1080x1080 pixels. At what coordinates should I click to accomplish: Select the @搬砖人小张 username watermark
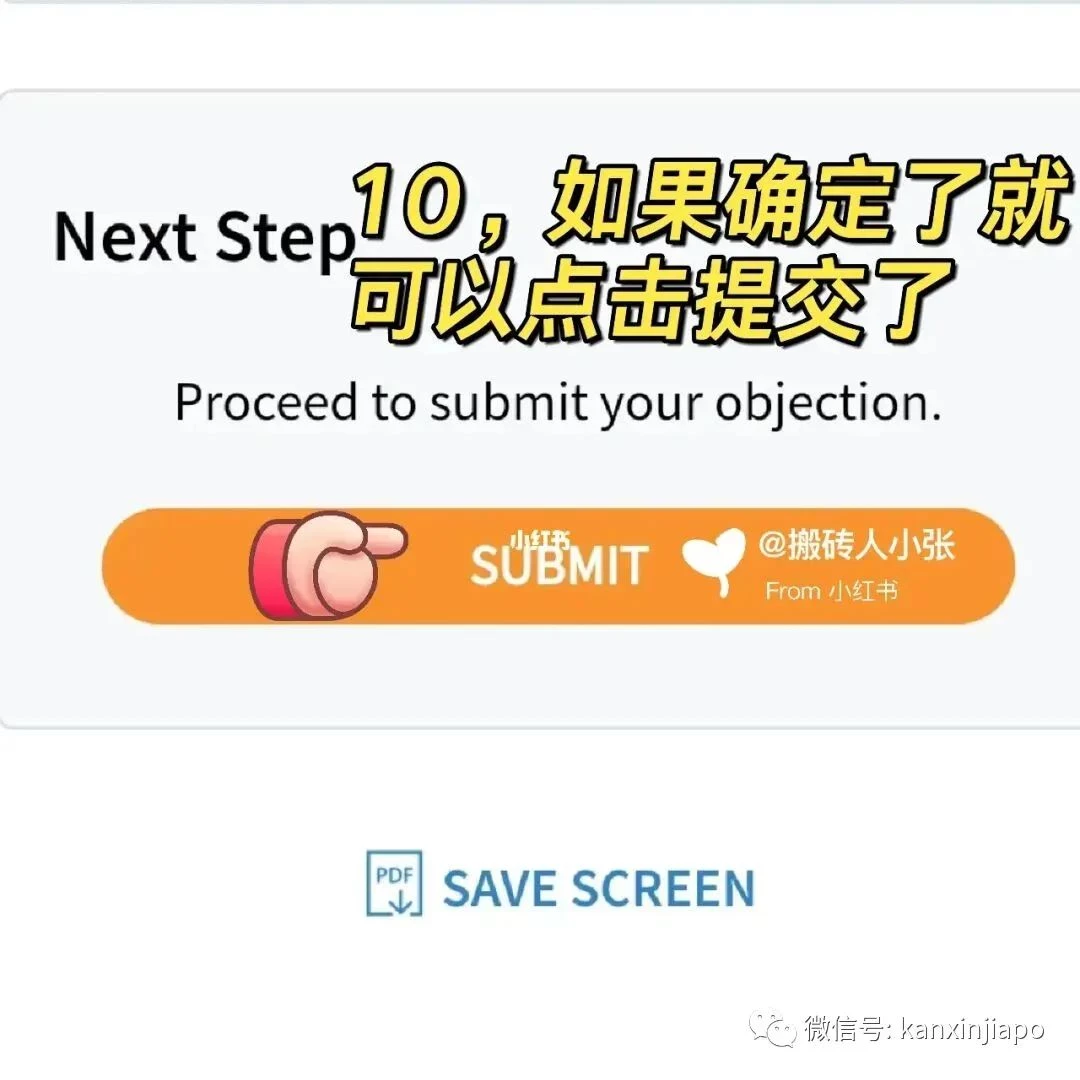(856, 545)
